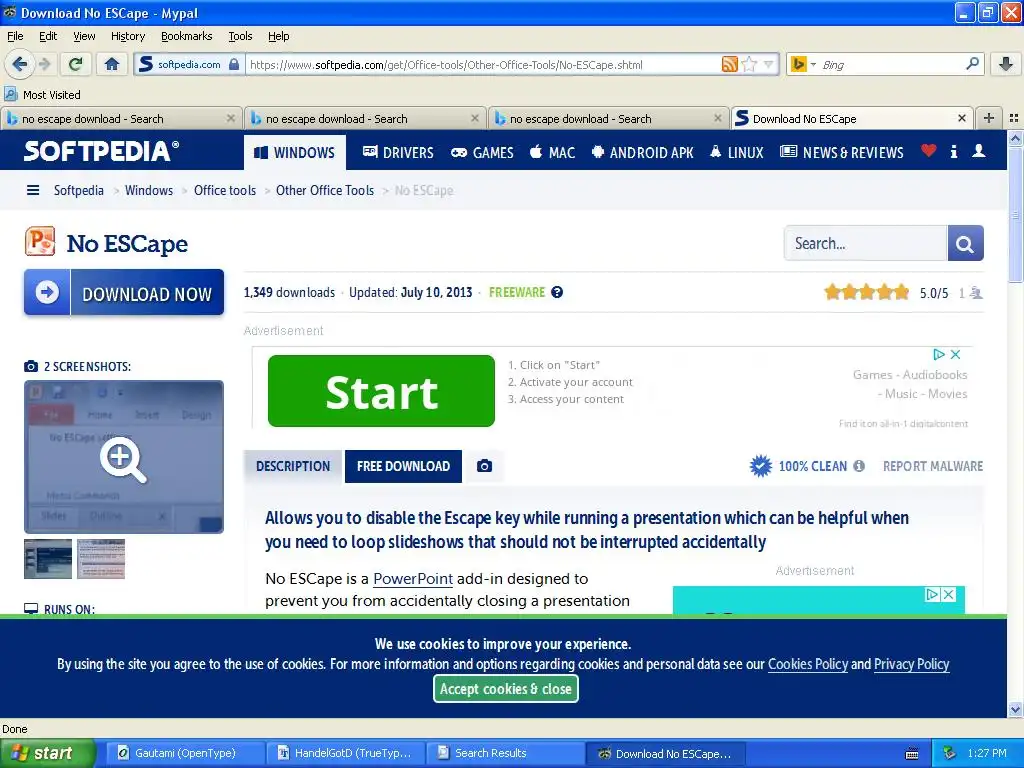Image resolution: width=1024 pixels, height=768 pixels.
Task: Click the user ratings count icon
Action: click(x=975, y=293)
